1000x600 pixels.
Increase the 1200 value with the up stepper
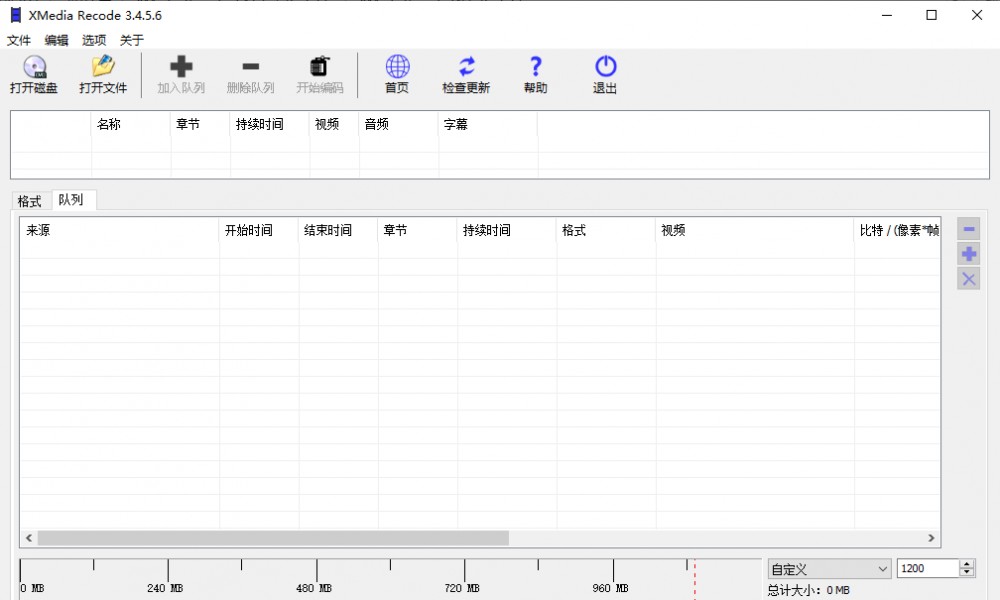967,563
